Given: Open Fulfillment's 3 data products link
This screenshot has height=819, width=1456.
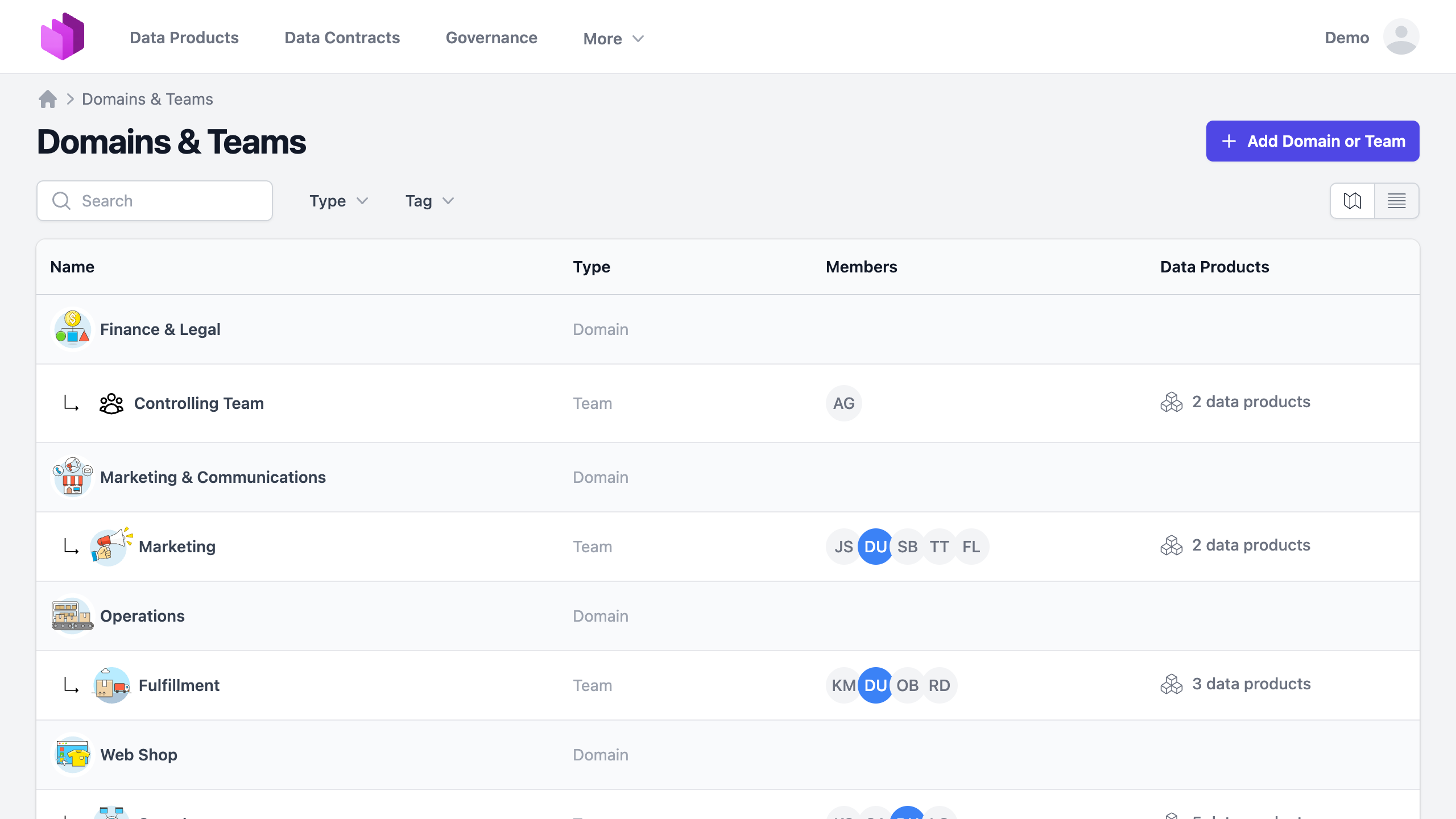Looking at the screenshot, I should point(1251,684).
